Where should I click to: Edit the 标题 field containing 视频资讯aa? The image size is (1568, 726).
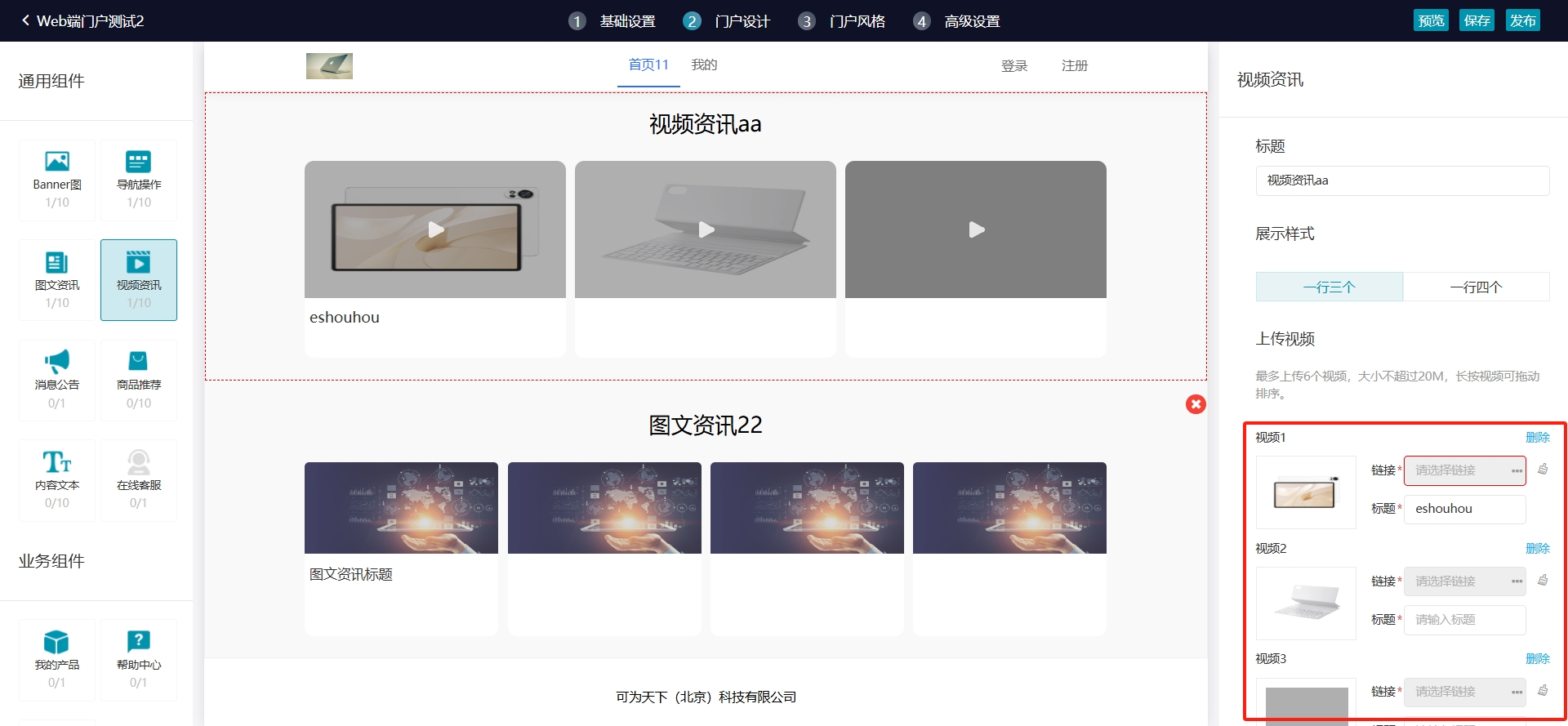pos(1402,180)
